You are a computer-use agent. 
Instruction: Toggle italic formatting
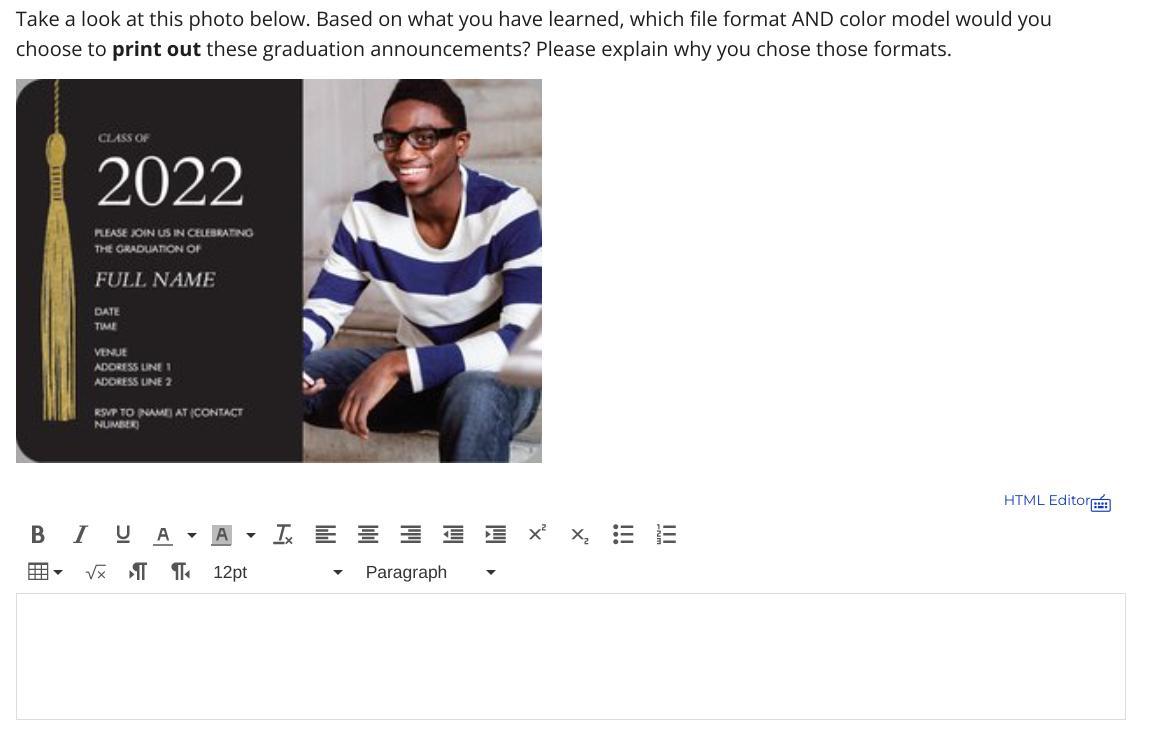click(80, 535)
